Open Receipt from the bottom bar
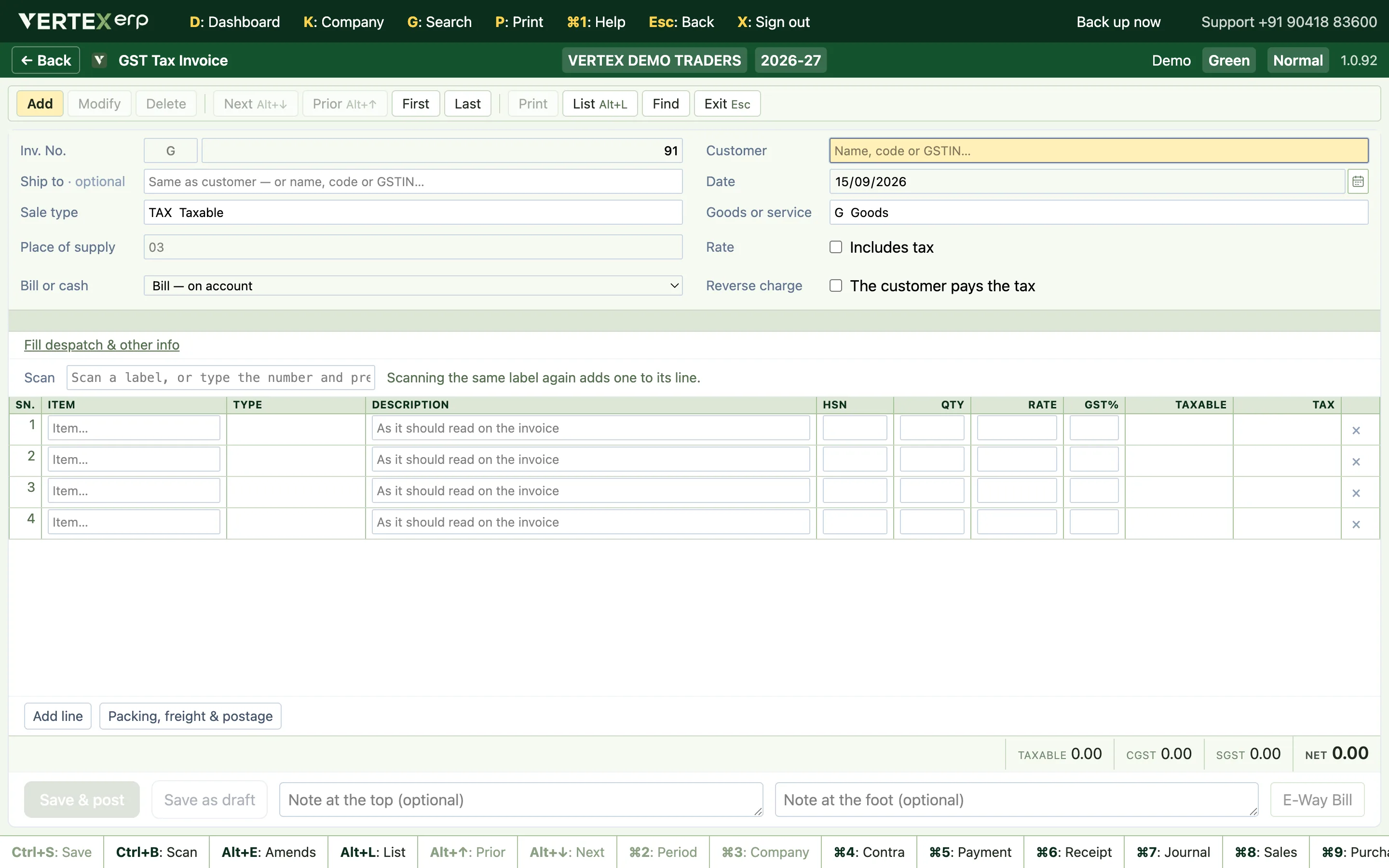The image size is (1389, 868). (x=1074, y=852)
